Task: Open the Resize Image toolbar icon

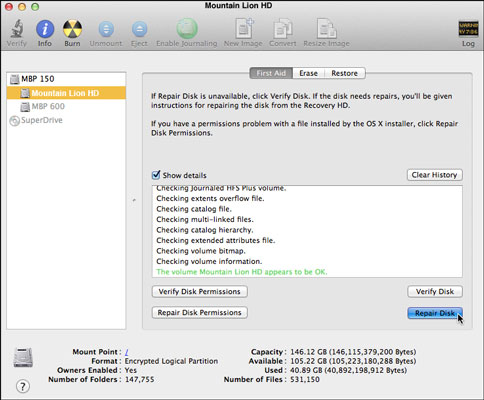Action: [x=326, y=29]
